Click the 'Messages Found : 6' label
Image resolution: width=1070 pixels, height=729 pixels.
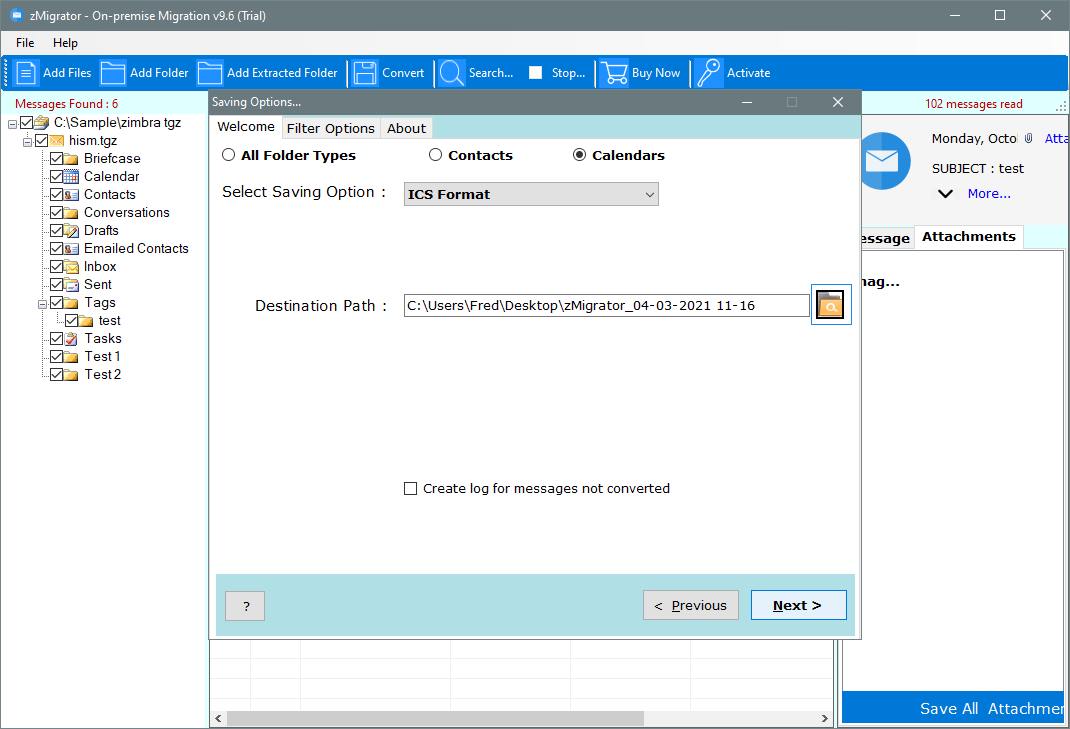coord(66,104)
